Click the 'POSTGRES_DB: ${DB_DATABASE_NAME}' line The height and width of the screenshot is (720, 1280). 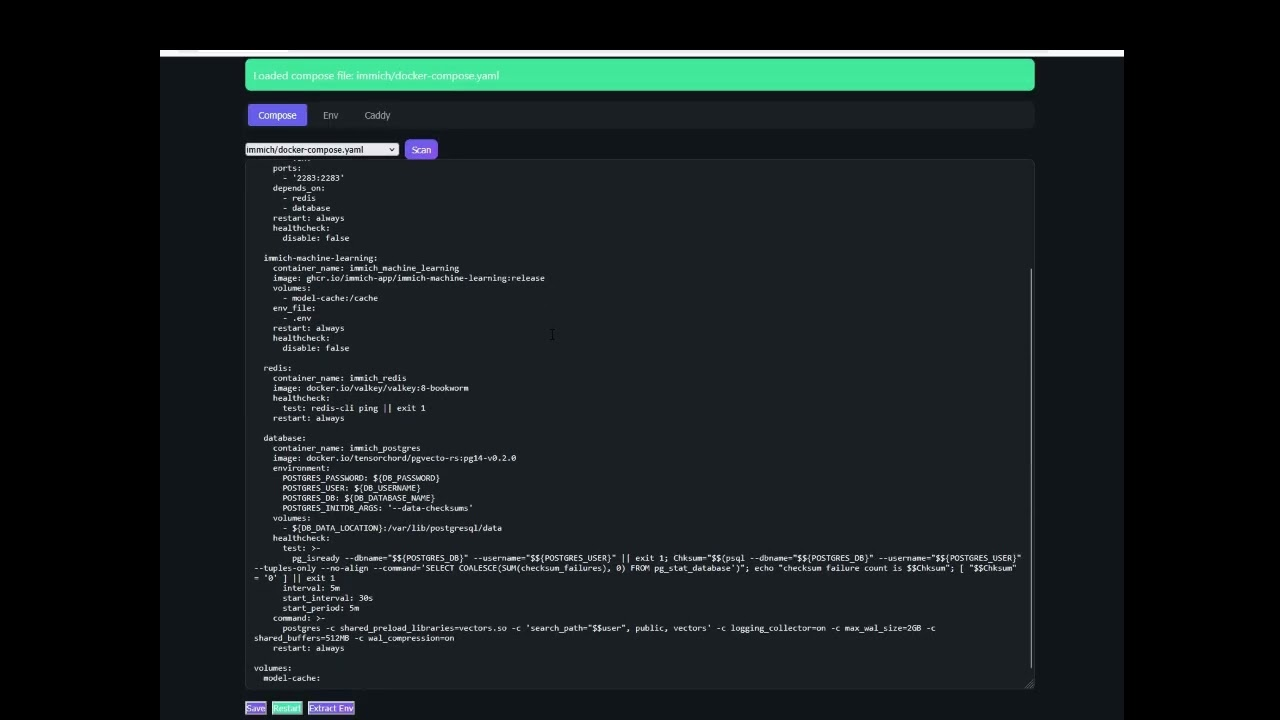358,498
